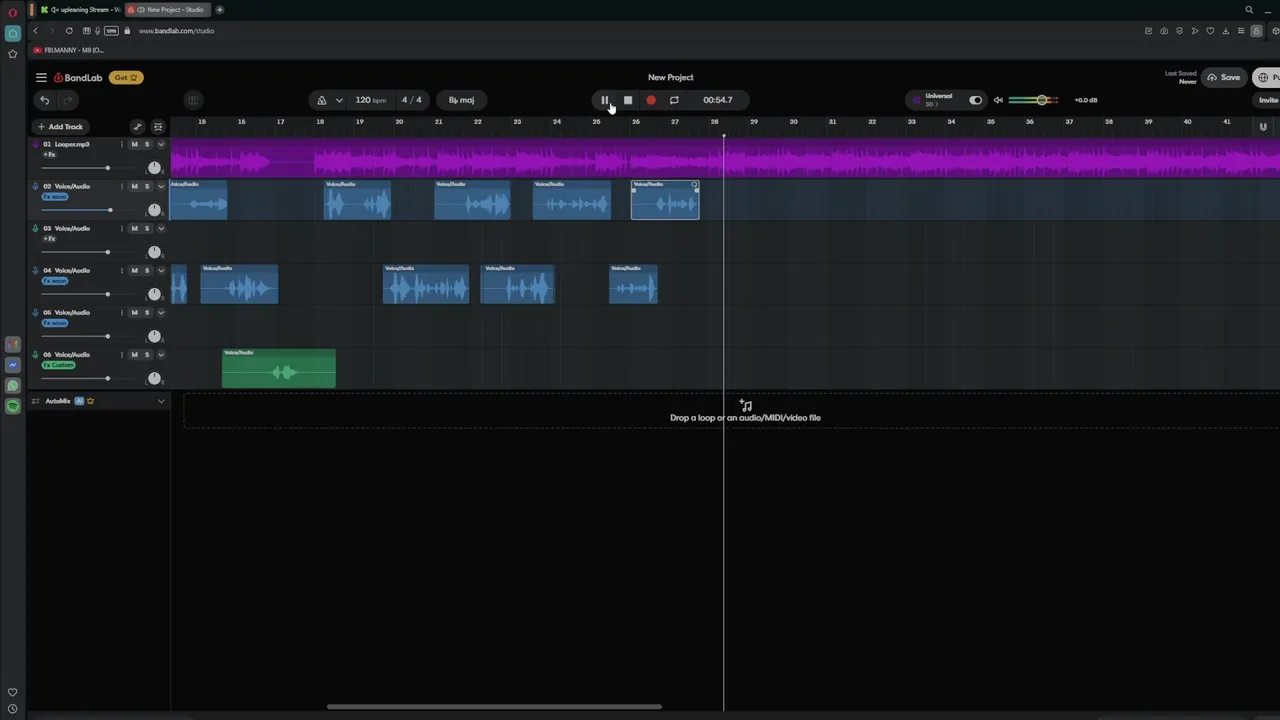Add Fx to track 03 Voice/Audio
This screenshot has width=1280, height=720.
click(49, 239)
